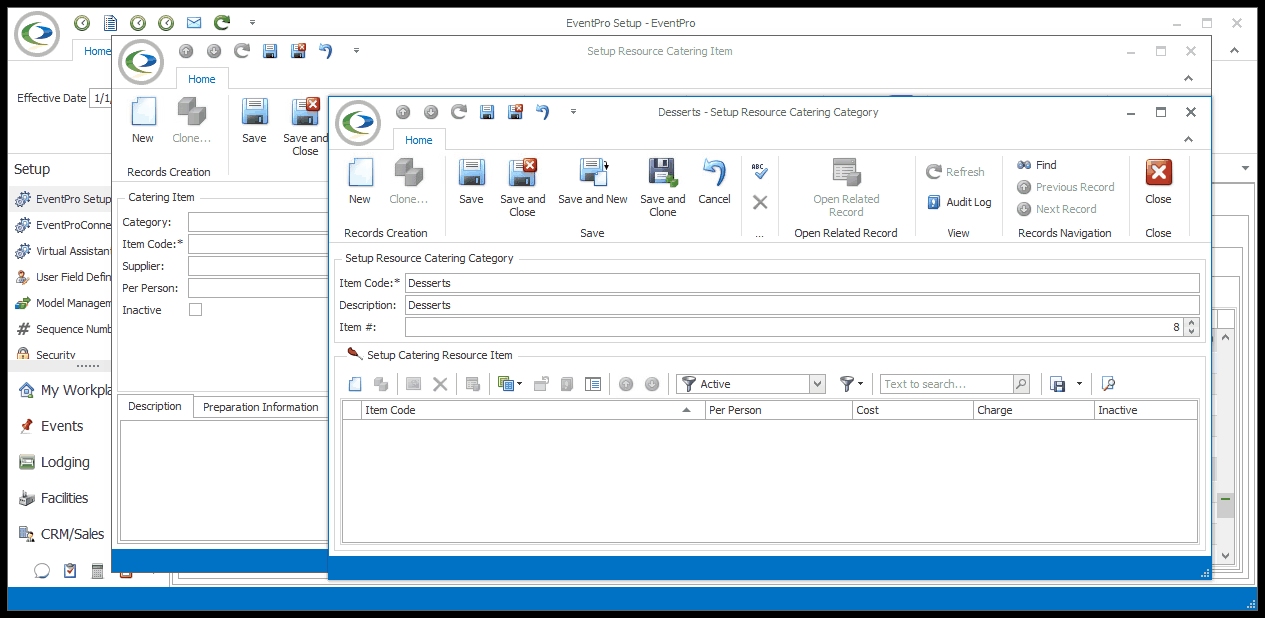Click the grey X delete icon in the ribbon
Viewport: 1265px width, 618px height.
coord(760,202)
